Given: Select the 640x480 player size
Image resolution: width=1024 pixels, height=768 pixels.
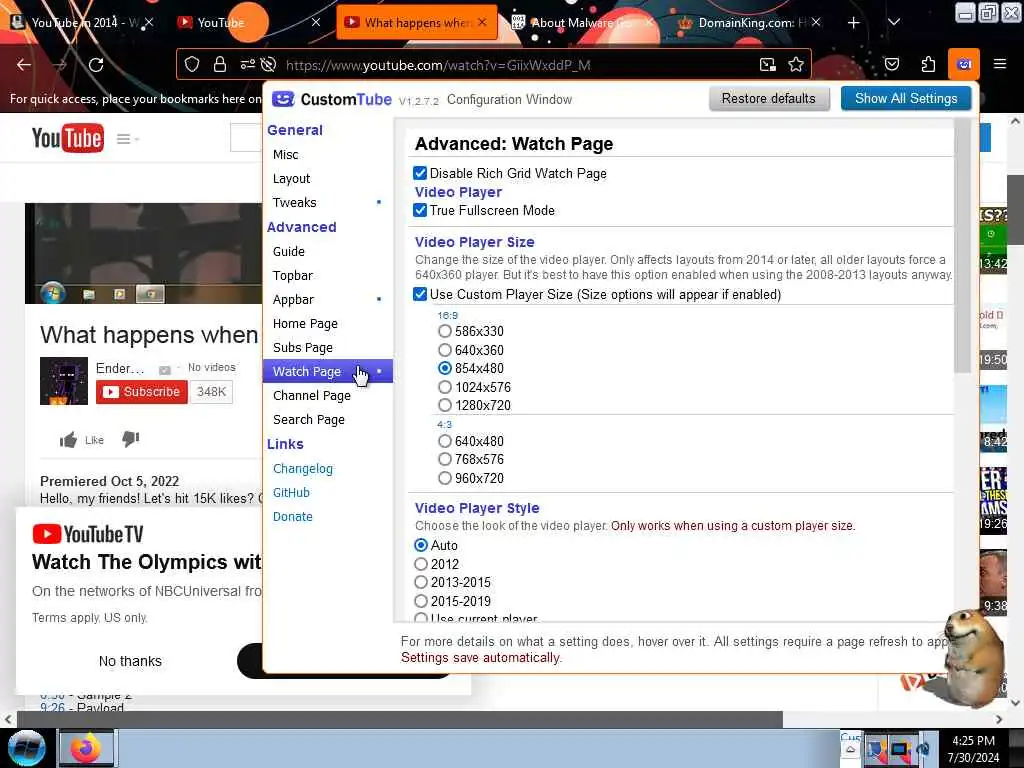Looking at the screenshot, I should coord(445,441).
